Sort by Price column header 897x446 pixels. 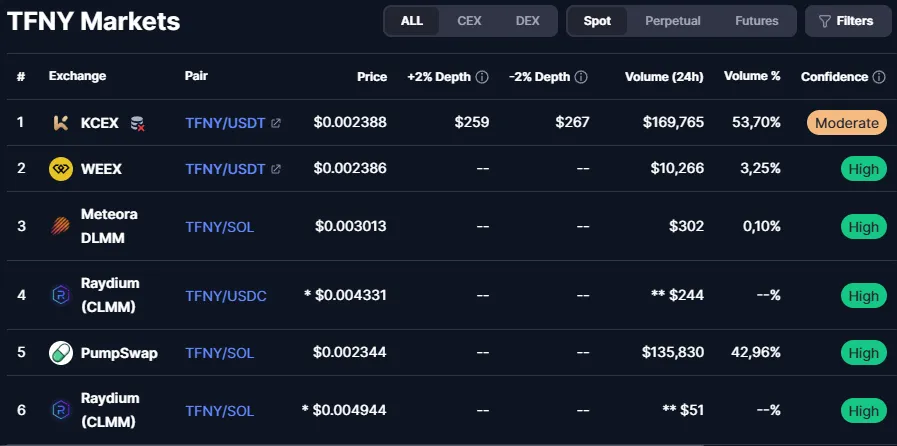(372, 77)
